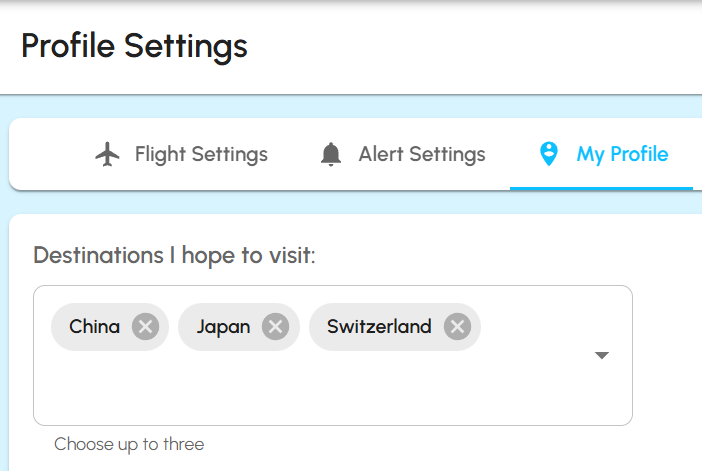Click blank tab bar space left of Flight Settings
Image resolution: width=702 pixels, height=471 pixels.
(50, 154)
